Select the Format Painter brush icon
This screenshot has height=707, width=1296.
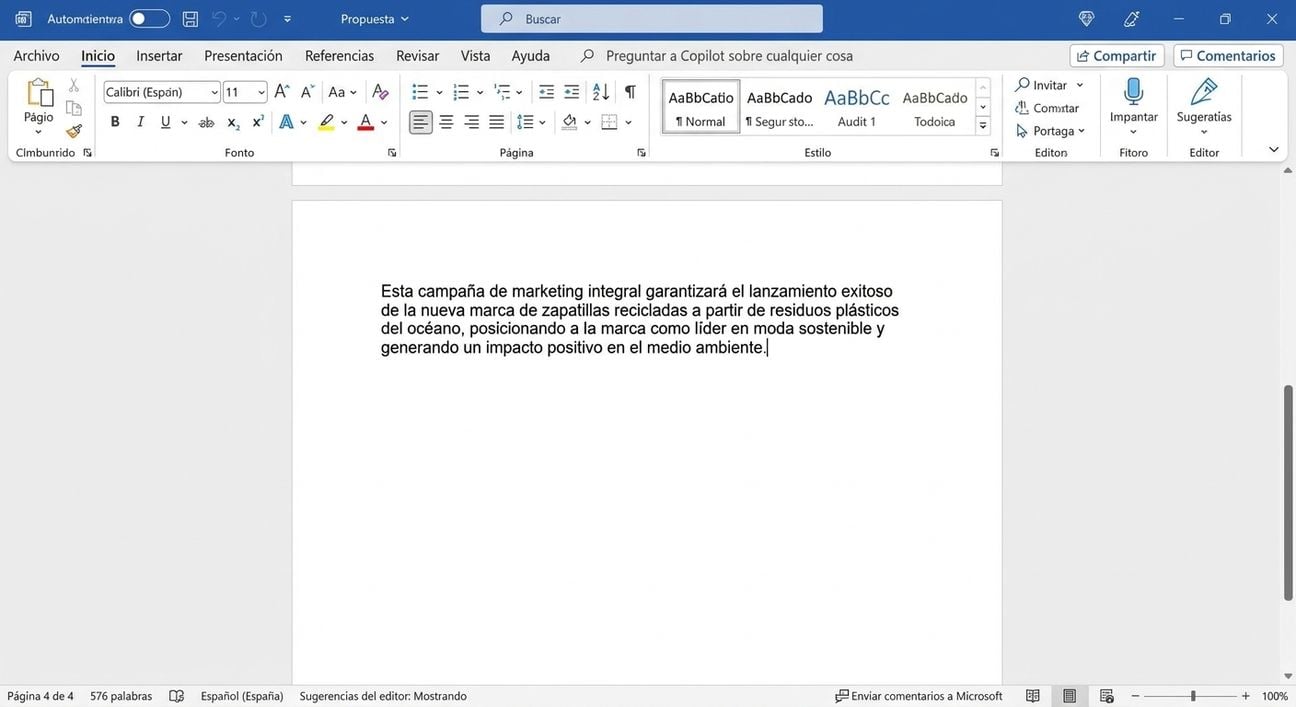coord(74,131)
